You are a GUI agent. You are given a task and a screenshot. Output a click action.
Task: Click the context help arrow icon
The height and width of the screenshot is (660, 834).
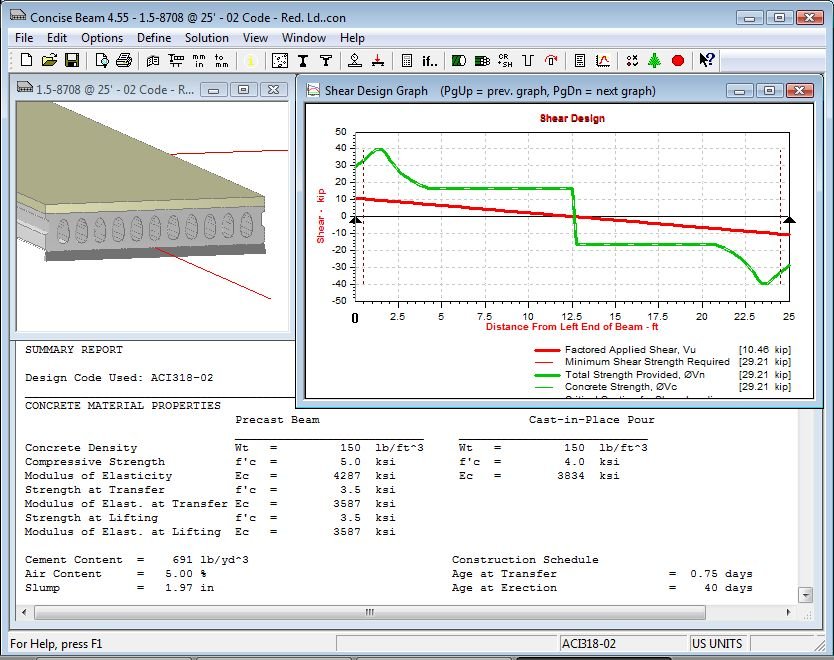pyautogui.click(x=707, y=60)
